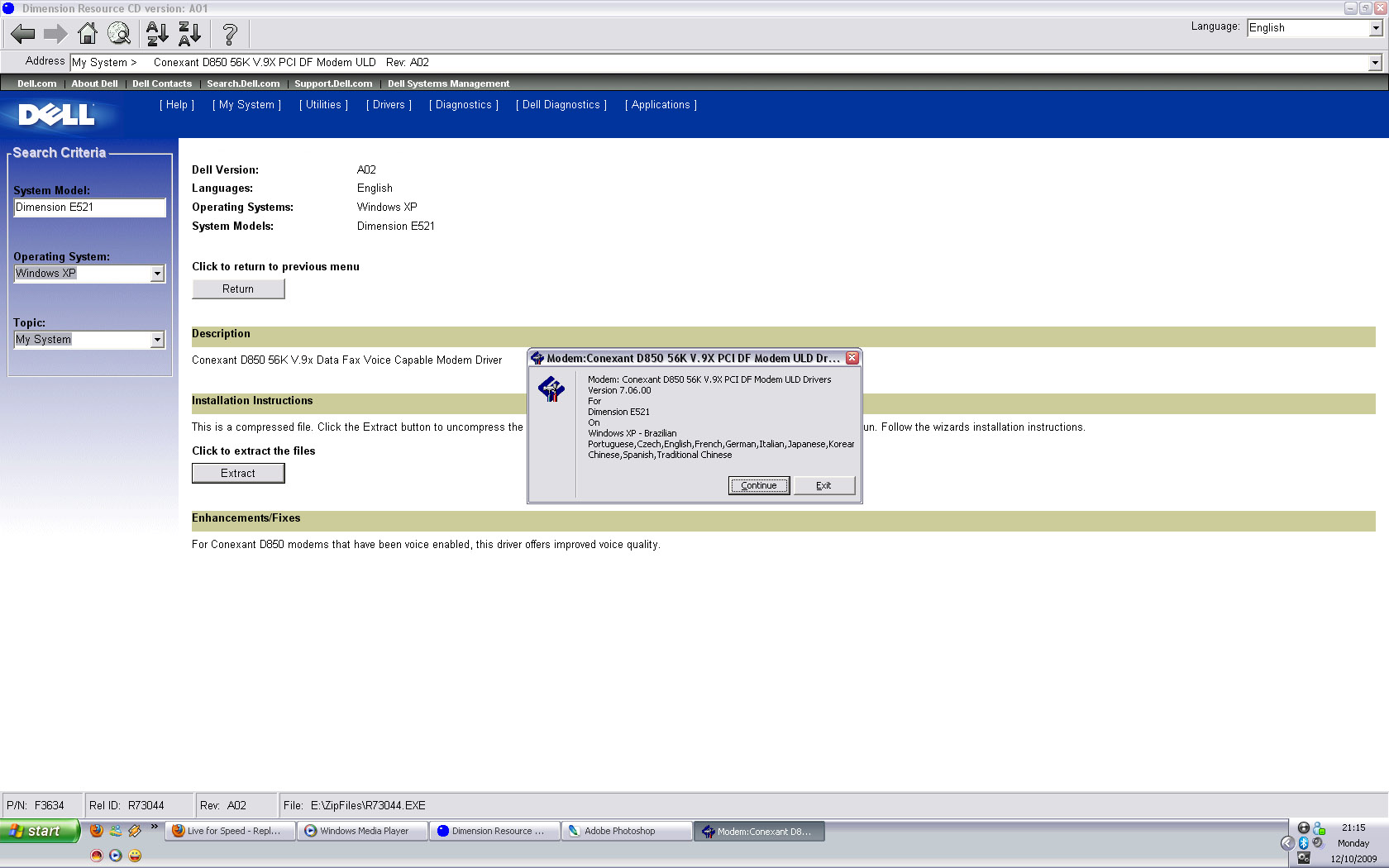Click the Dell logo
This screenshot has height=868, width=1389.
click(56, 114)
